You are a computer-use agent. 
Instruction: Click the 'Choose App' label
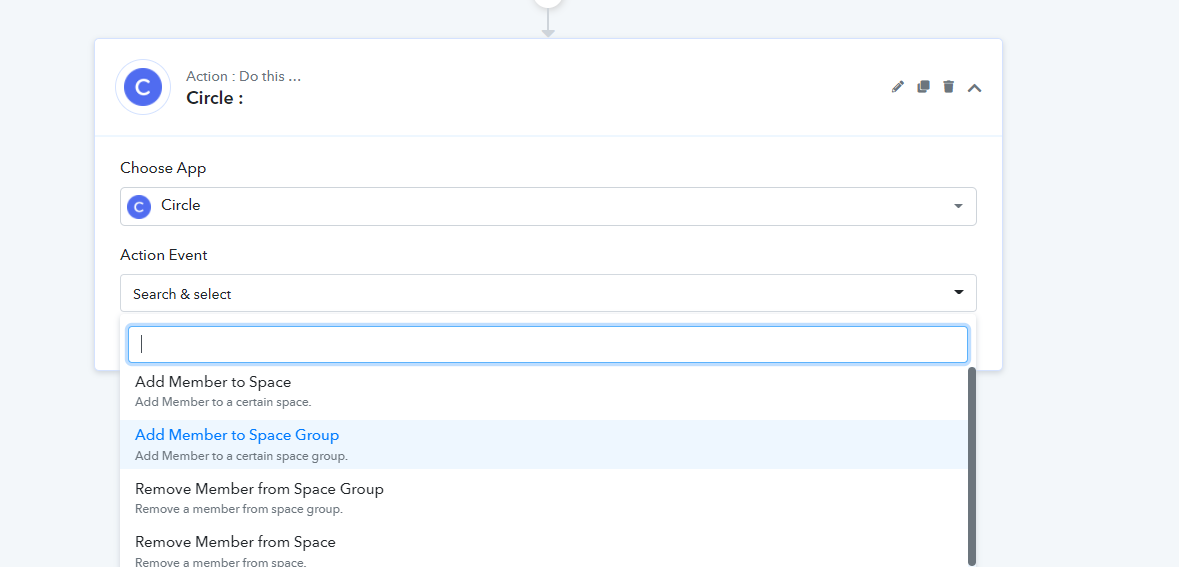click(163, 168)
